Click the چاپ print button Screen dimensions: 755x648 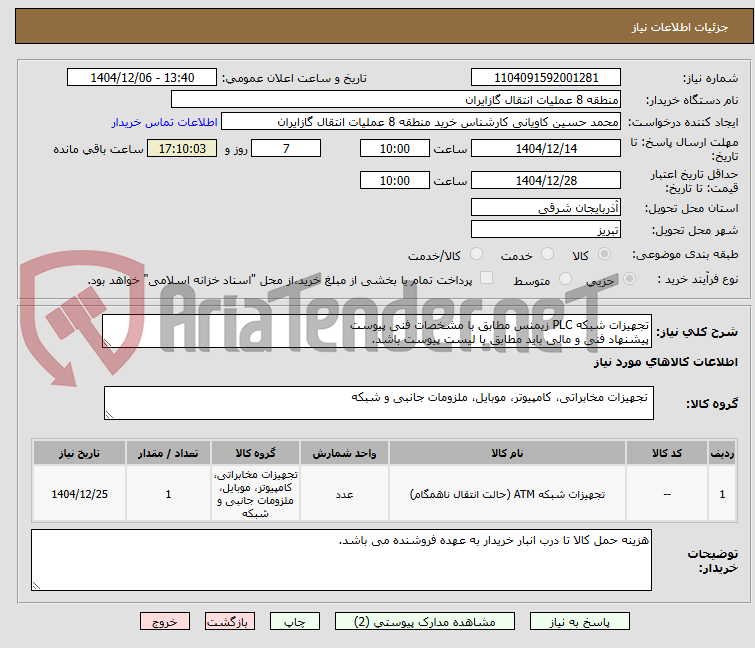(x=294, y=622)
